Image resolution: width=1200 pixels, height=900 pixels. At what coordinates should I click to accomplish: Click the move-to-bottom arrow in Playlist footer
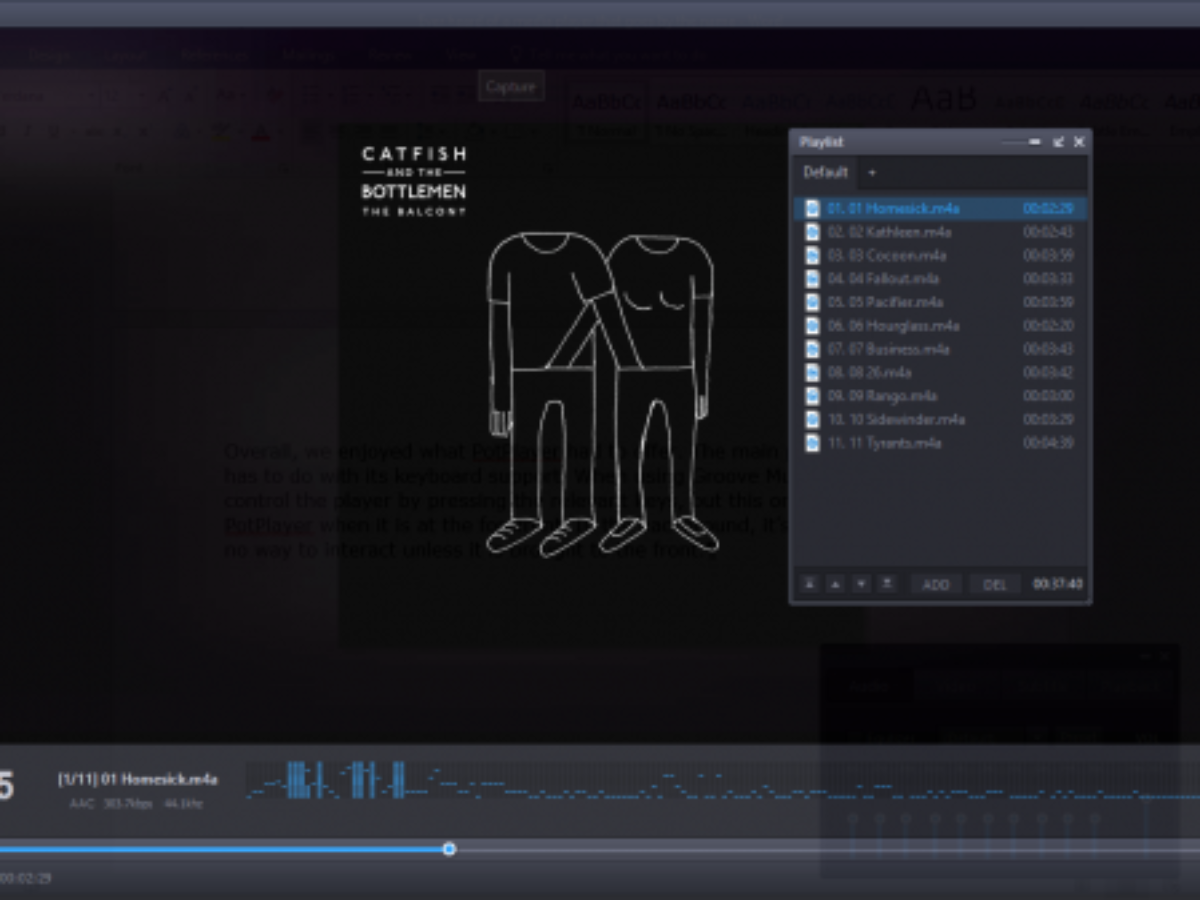886,584
